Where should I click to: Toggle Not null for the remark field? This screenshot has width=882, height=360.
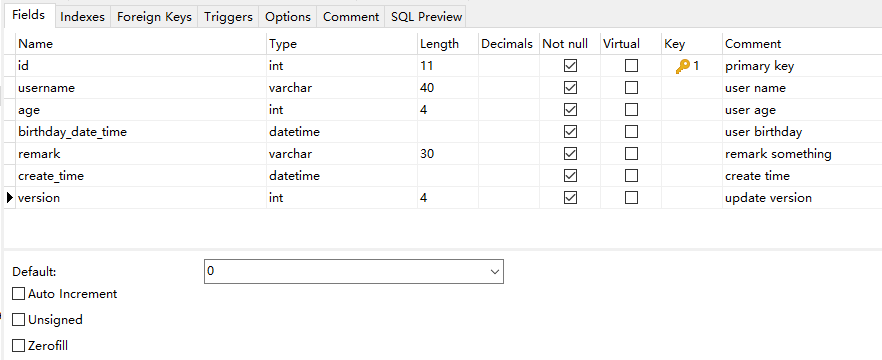click(x=570, y=154)
